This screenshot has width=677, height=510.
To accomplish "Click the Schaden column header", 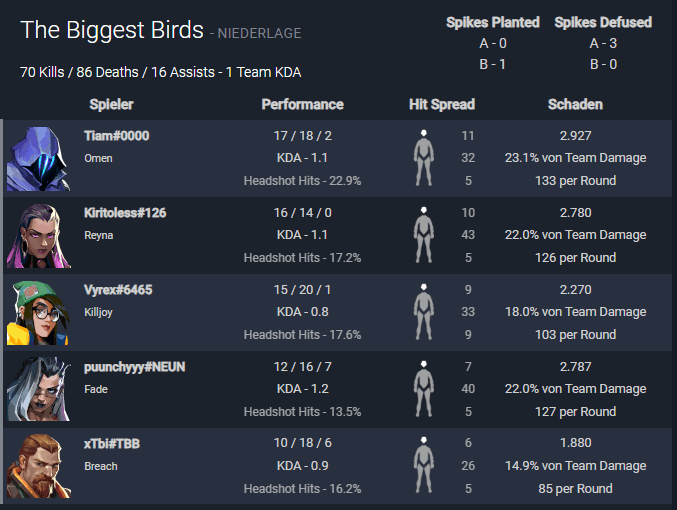I will point(575,104).
